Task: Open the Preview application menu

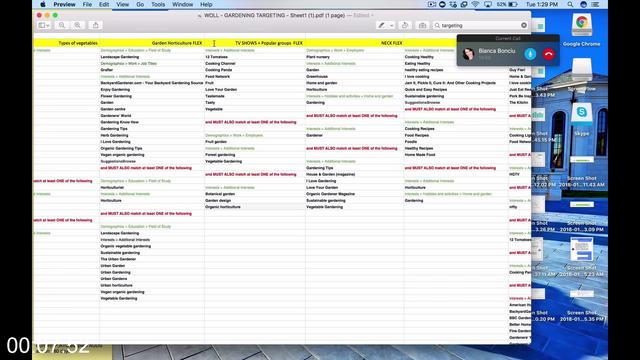Action: tap(64, 4)
